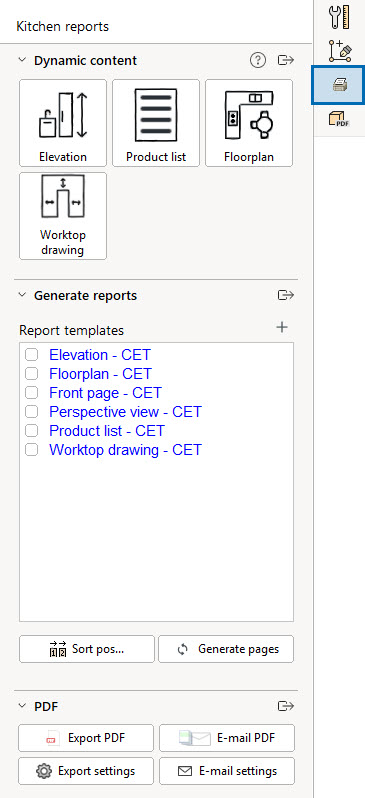Collapse the Generate reports section
The image size is (365, 798).
pos(22,295)
